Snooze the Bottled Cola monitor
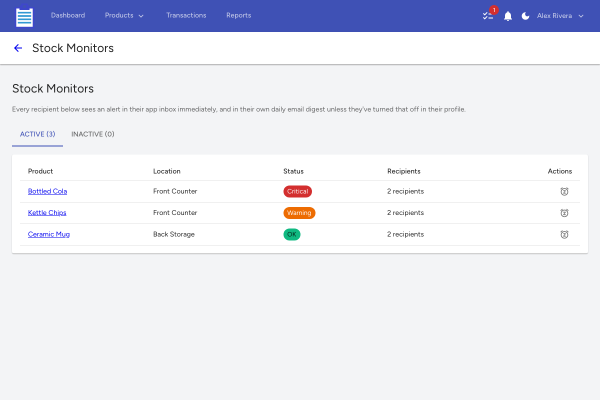600x400 pixels. [564, 191]
